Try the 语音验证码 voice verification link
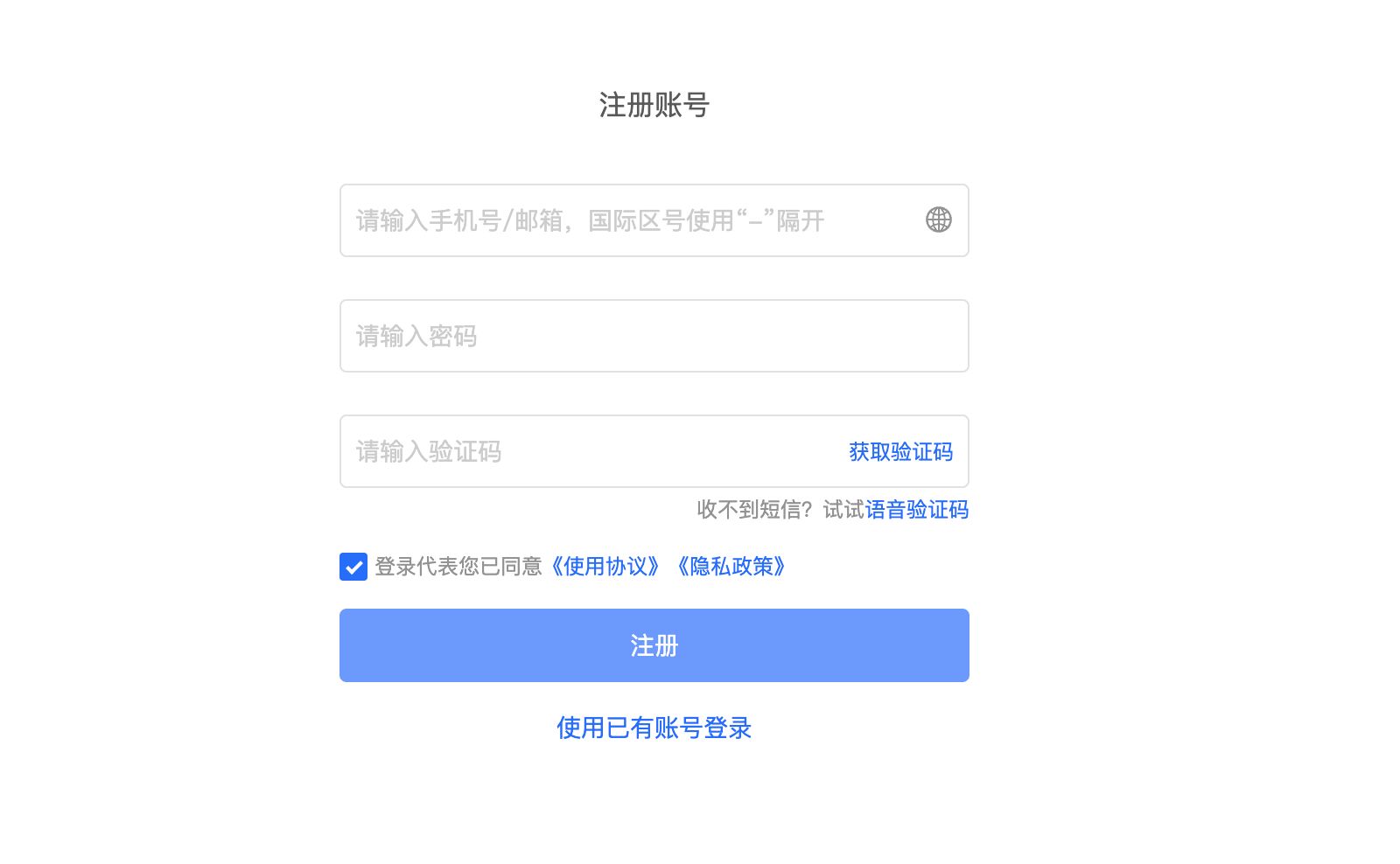Image resolution: width=1400 pixels, height=864 pixels. 916,509
